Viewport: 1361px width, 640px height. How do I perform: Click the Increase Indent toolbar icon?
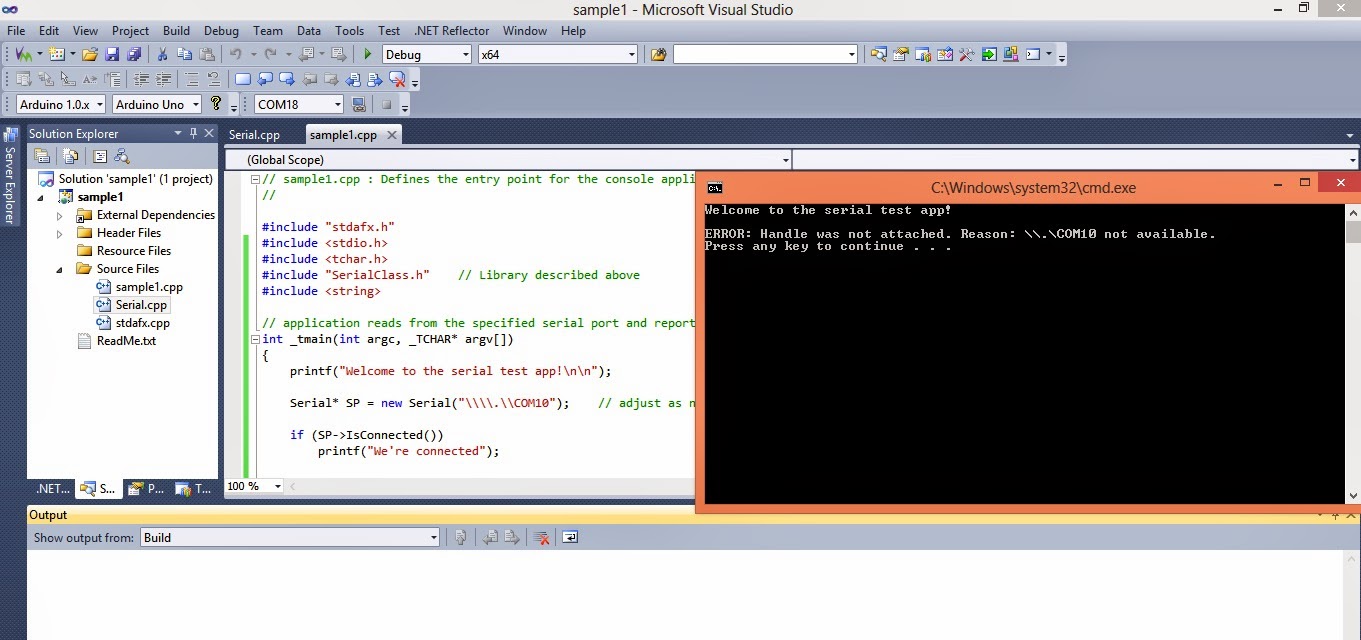tap(163, 79)
